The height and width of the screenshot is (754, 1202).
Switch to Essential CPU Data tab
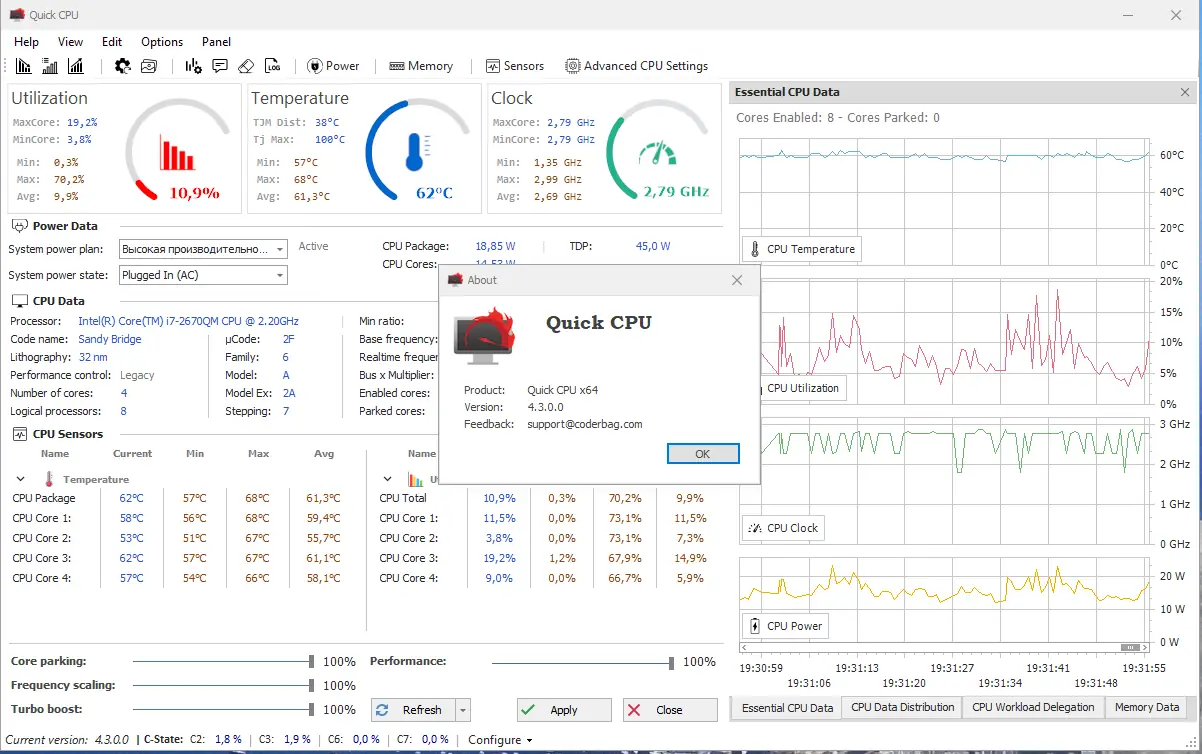tap(787, 708)
